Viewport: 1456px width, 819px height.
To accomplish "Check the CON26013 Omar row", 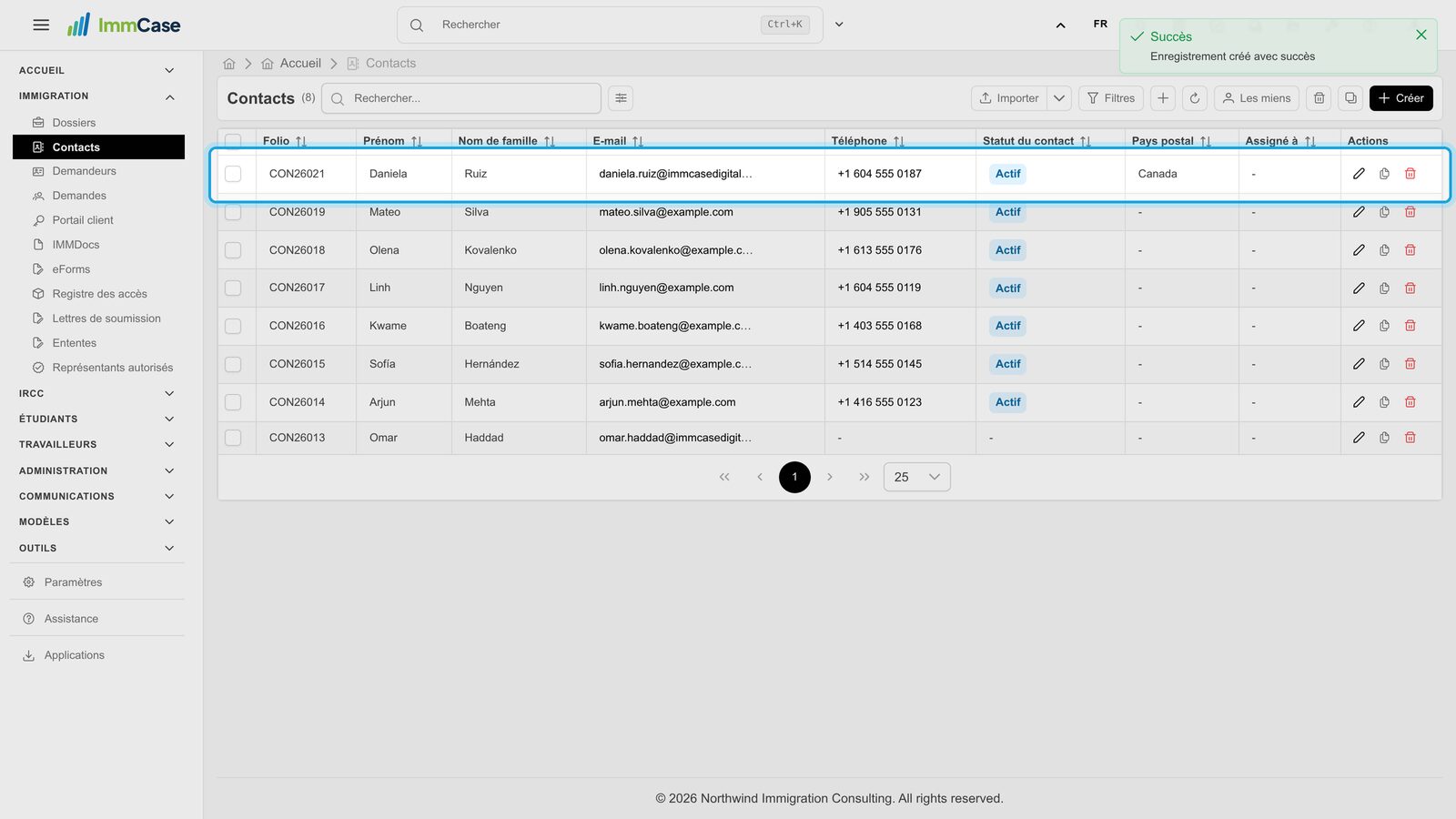I will coord(233,438).
